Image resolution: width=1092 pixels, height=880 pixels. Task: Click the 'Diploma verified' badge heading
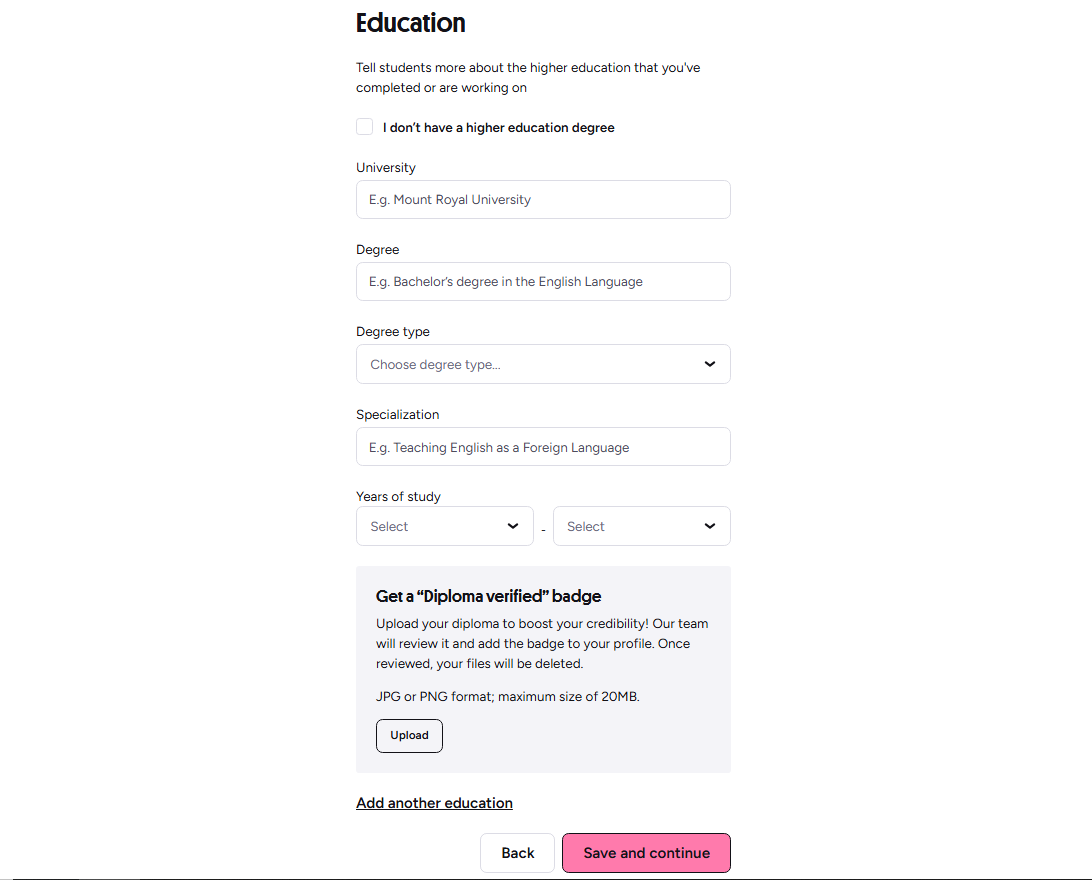(488, 597)
